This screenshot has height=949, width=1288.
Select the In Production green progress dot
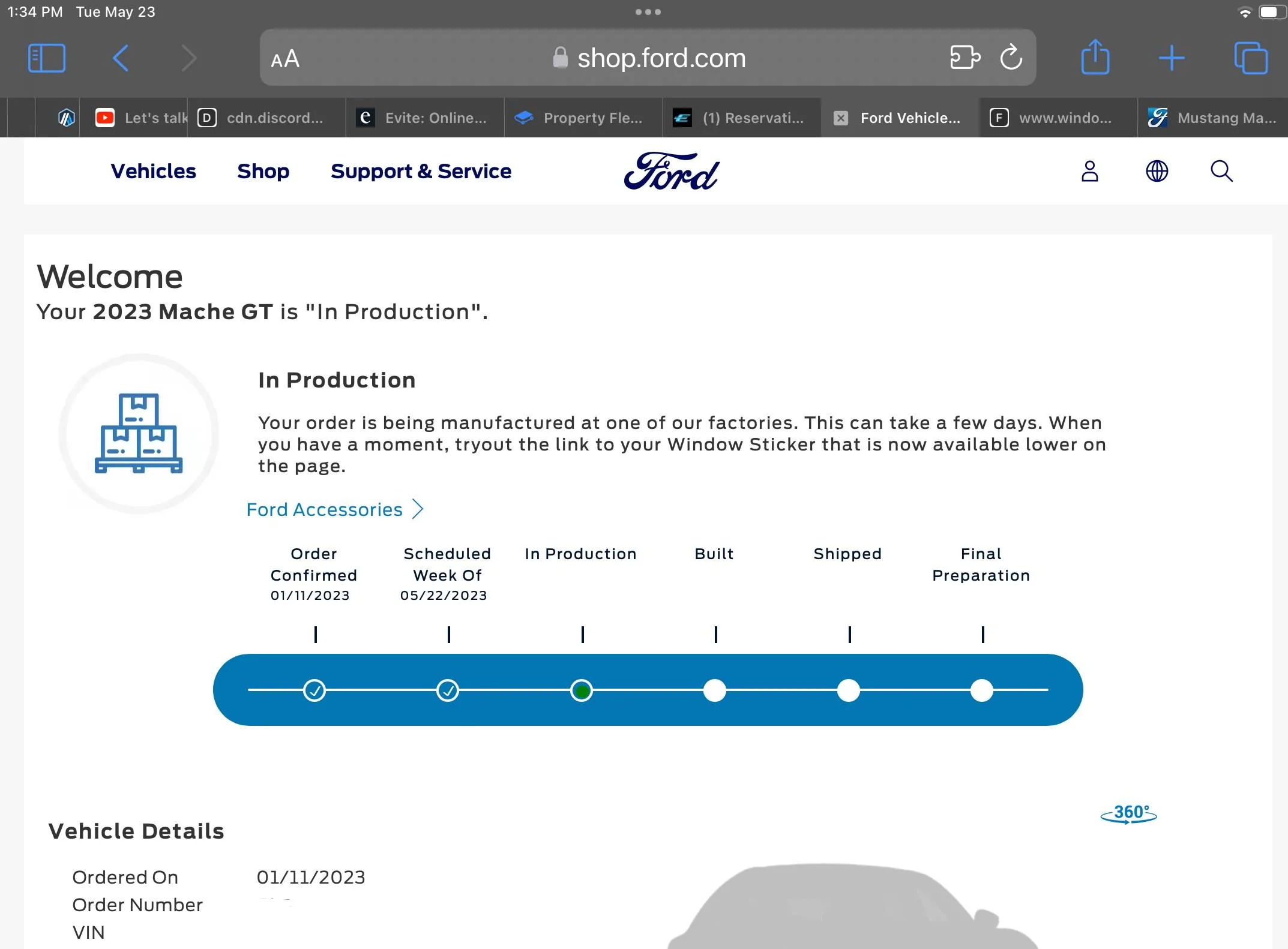pos(582,690)
